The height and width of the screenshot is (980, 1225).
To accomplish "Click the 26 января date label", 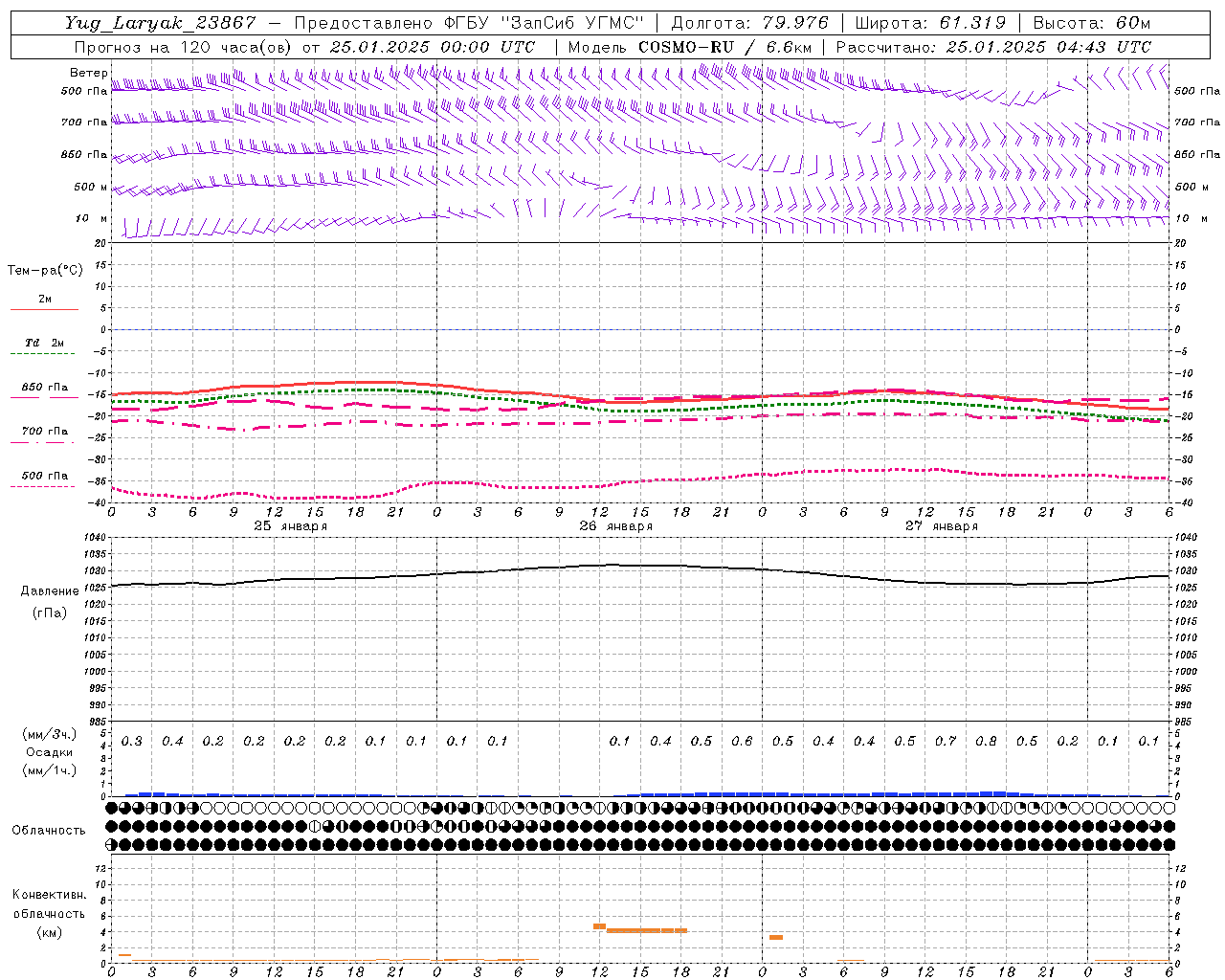I will (615, 526).
